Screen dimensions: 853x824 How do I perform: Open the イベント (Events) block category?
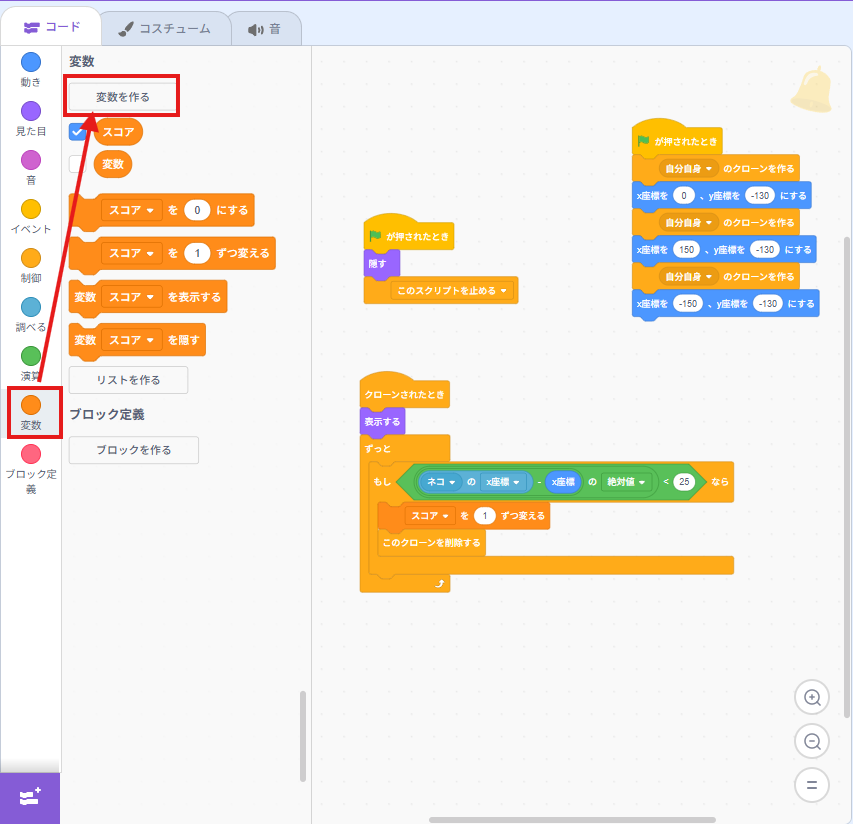(31, 210)
